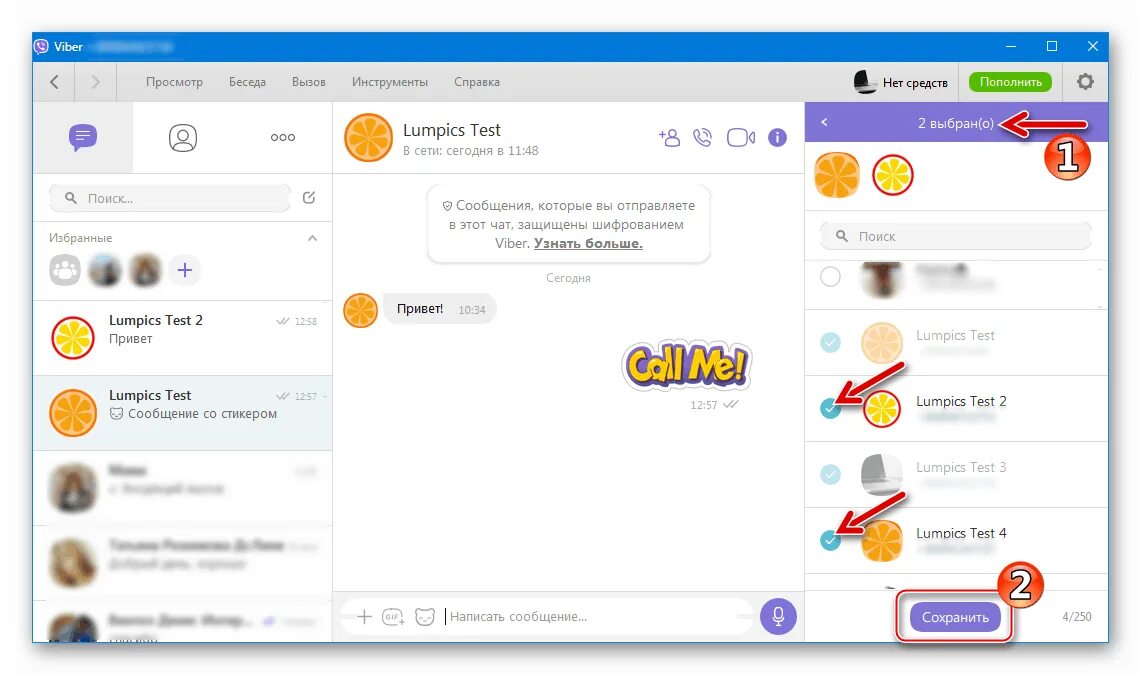Add a favorite with the plus icon
1141x675 pixels.
(185, 271)
